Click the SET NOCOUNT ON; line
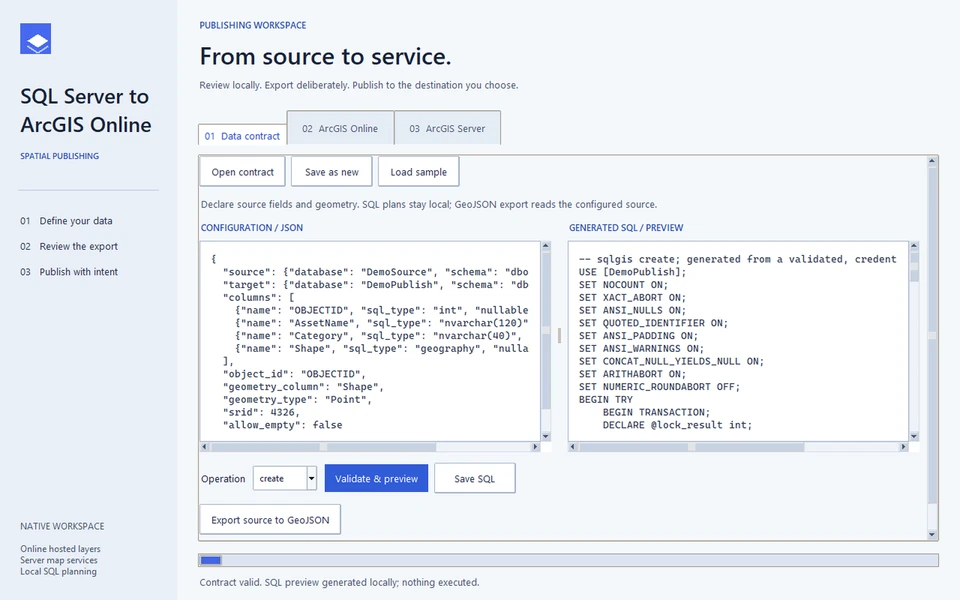 pos(623,285)
